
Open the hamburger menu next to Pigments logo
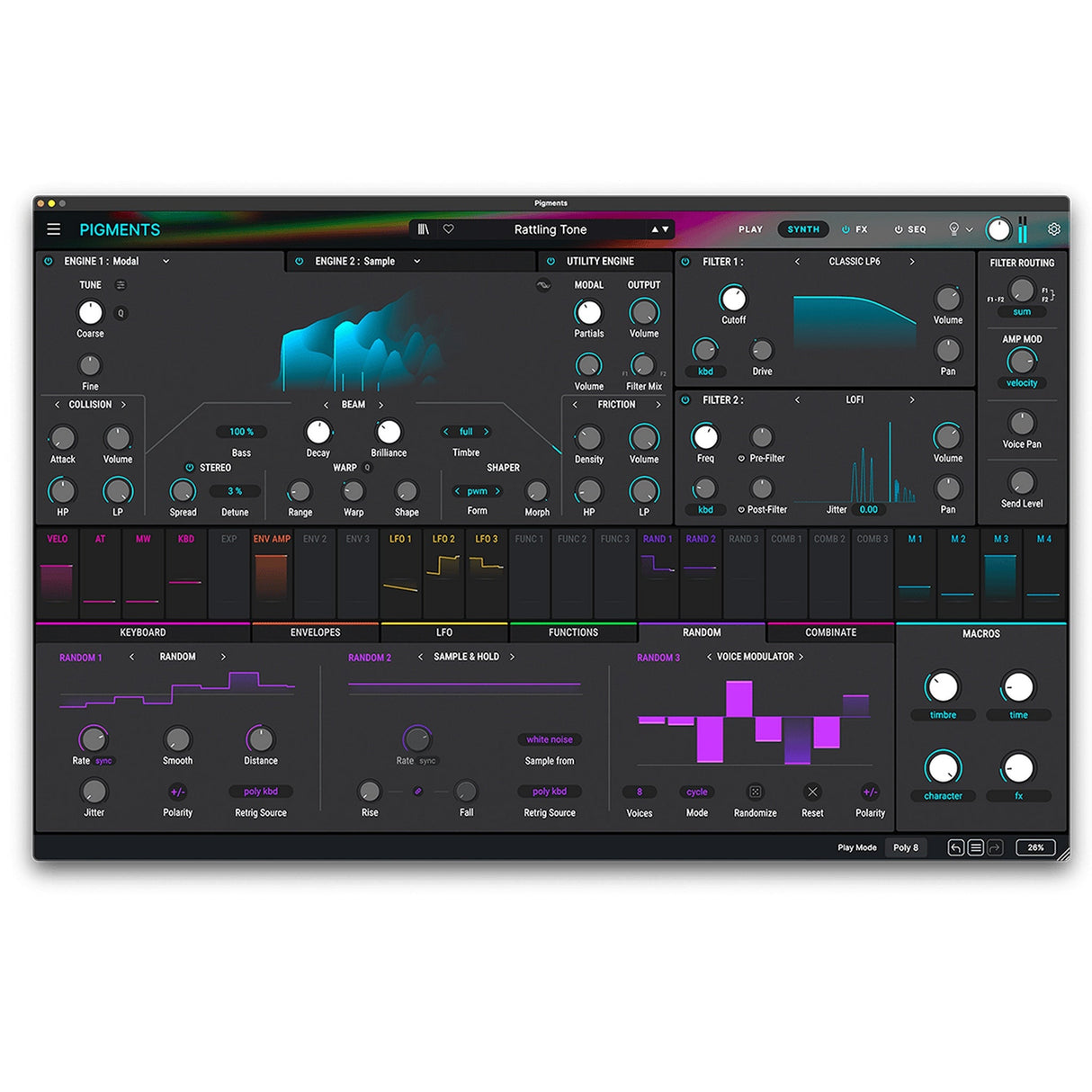tap(54, 229)
